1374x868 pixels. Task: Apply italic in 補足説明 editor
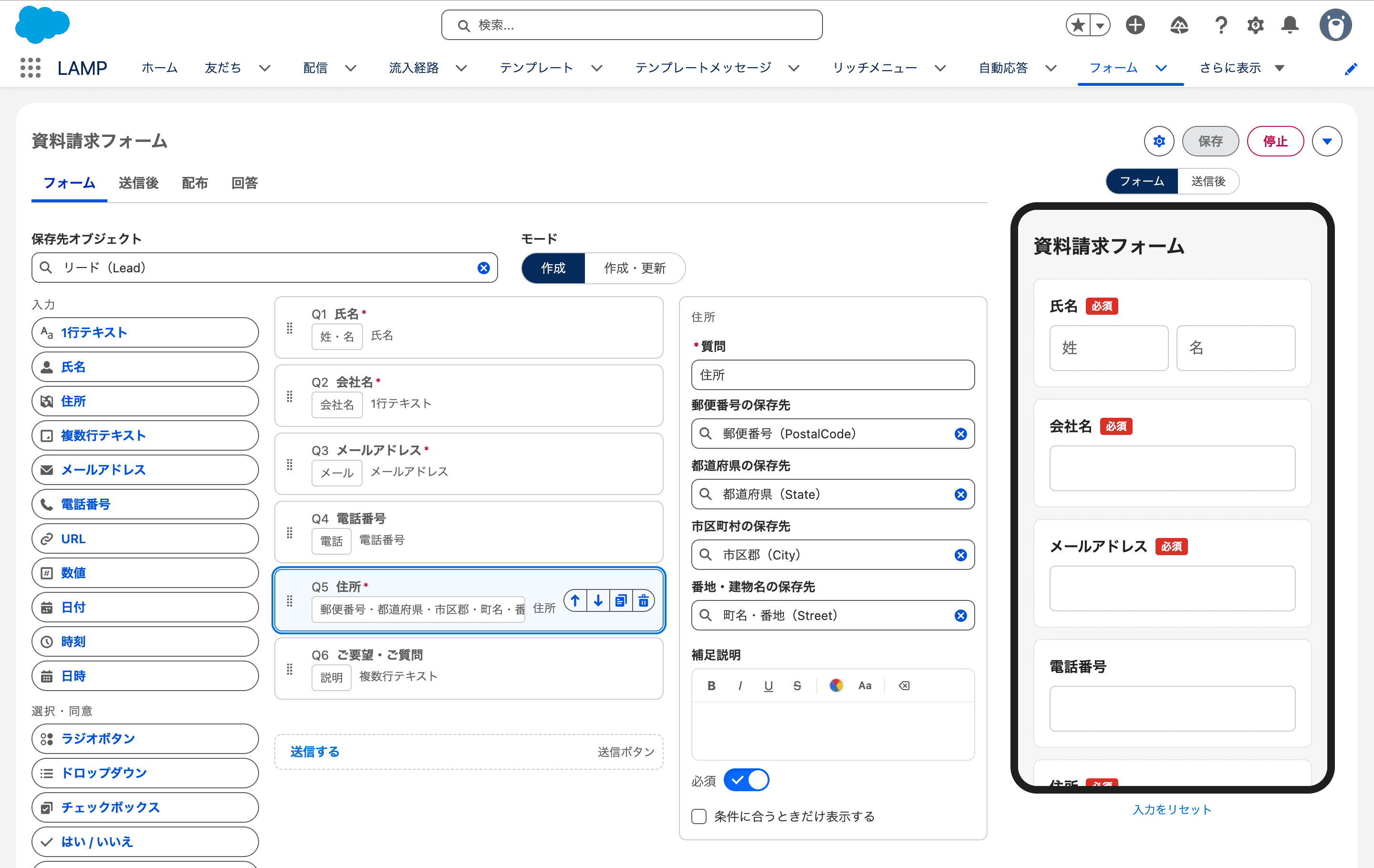[740, 685]
